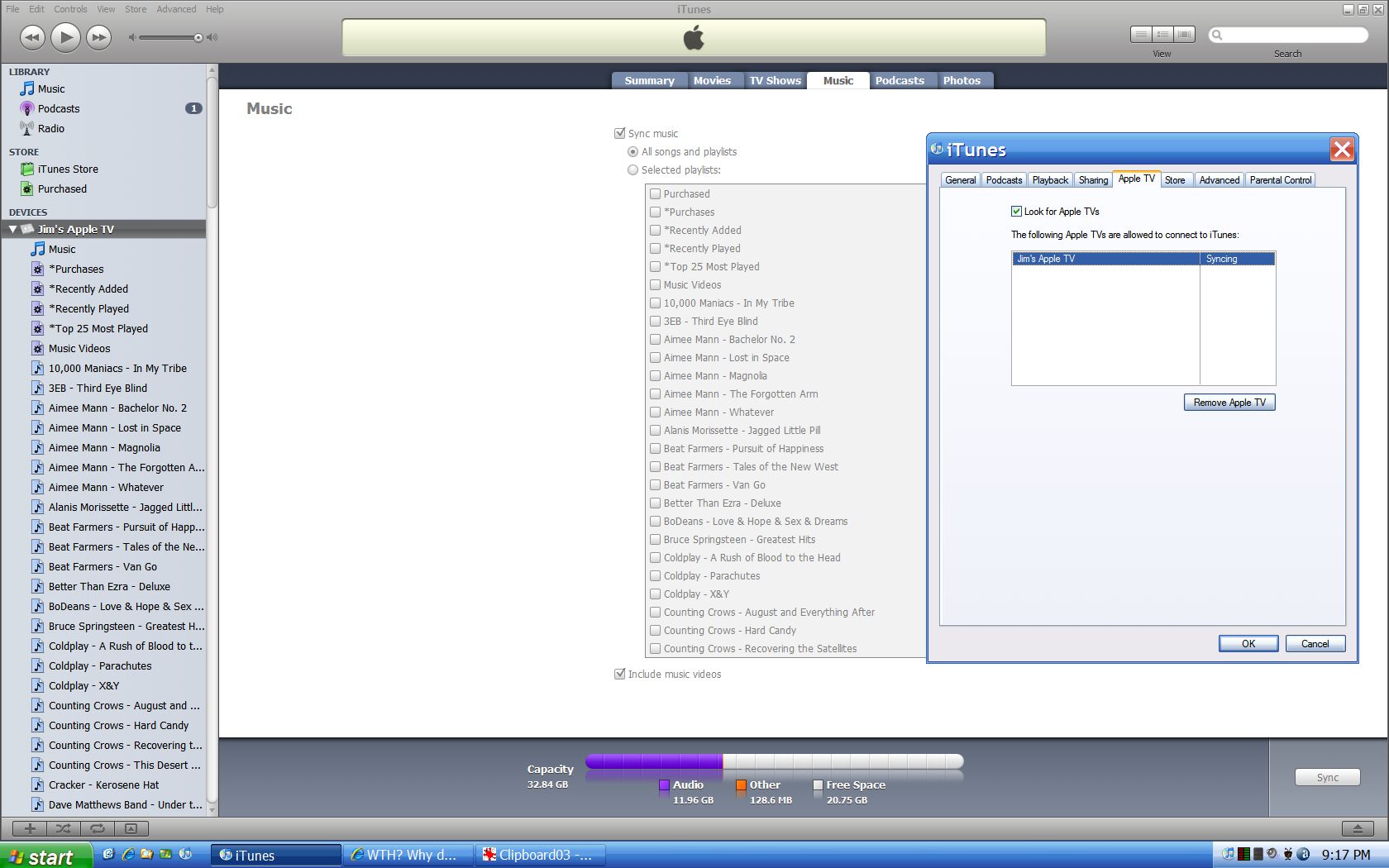The image size is (1389, 868).
Task: Click the playlist icon beside 3EB - Third Eye Blind
Action: tap(38, 388)
